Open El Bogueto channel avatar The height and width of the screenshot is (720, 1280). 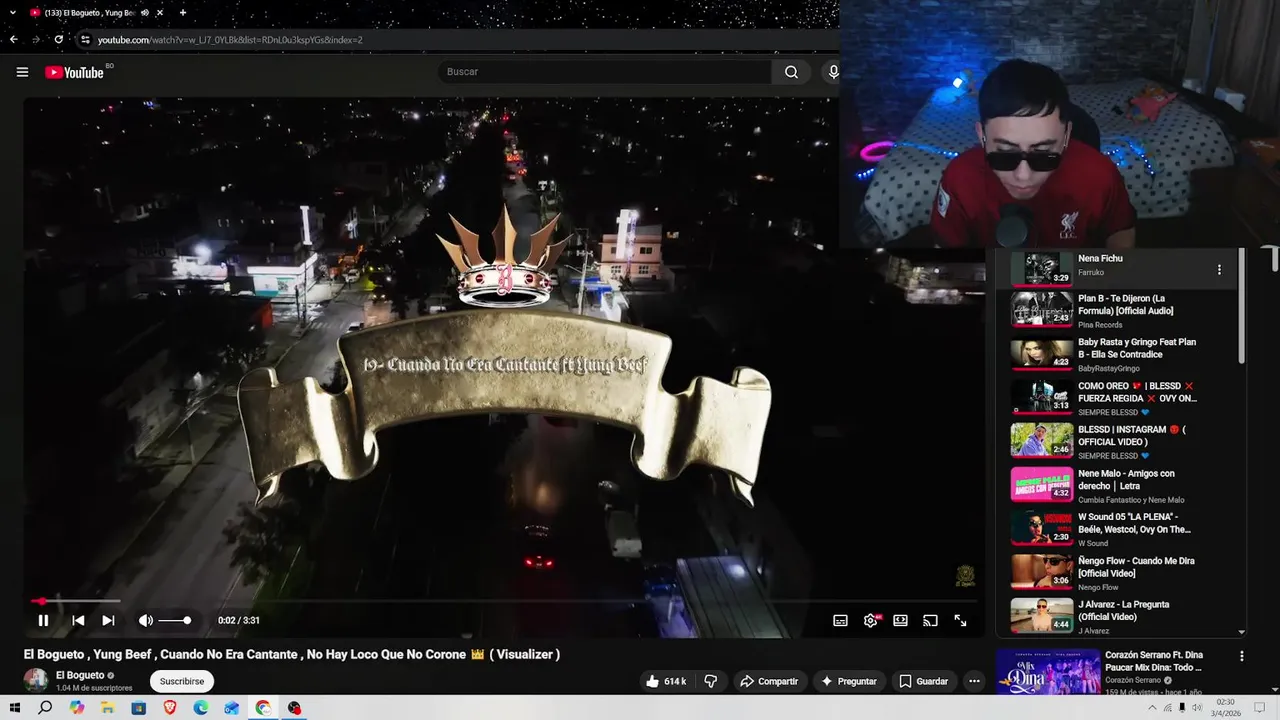pyautogui.click(x=36, y=680)
